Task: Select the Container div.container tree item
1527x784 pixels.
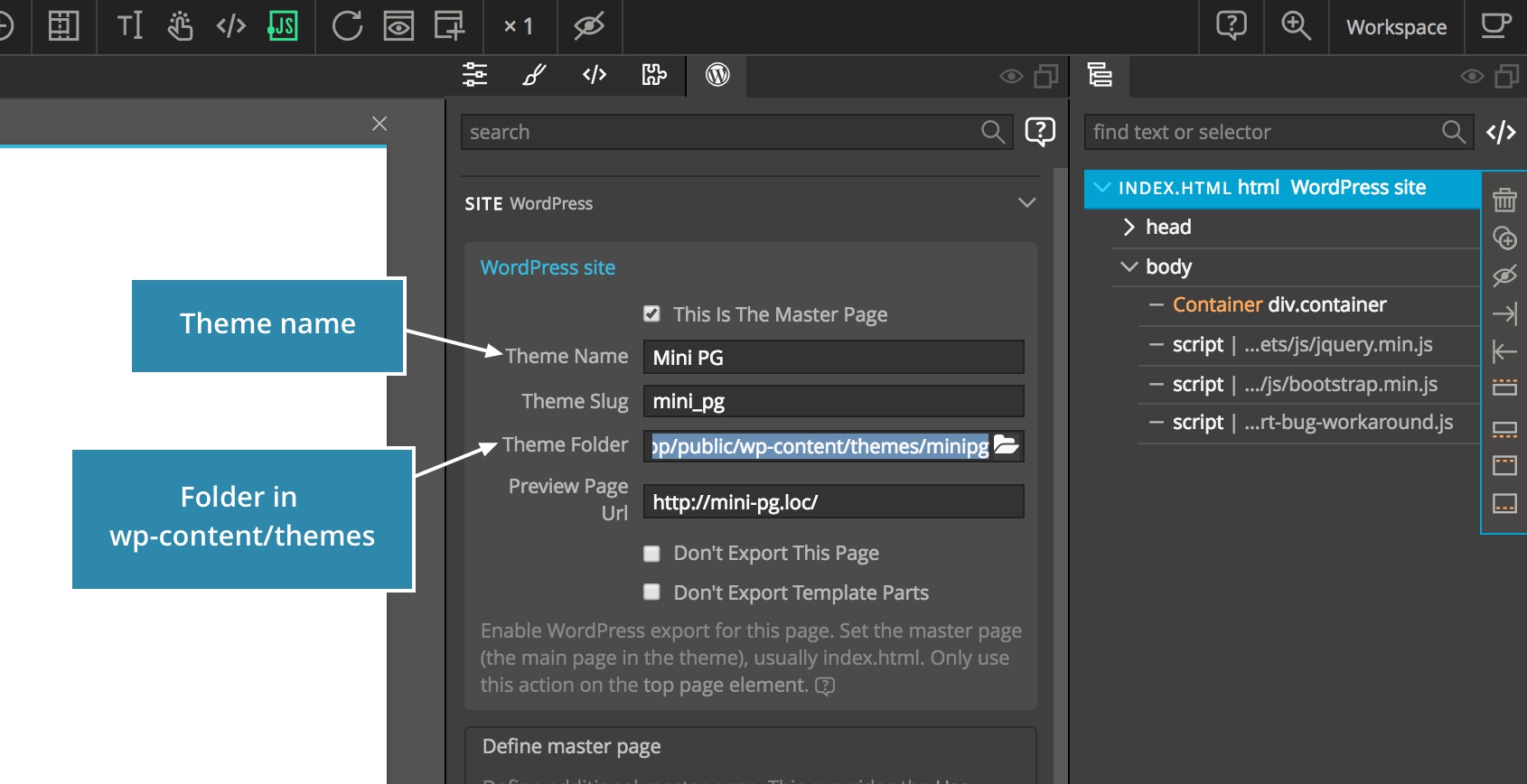Action: click(1279, 304)
